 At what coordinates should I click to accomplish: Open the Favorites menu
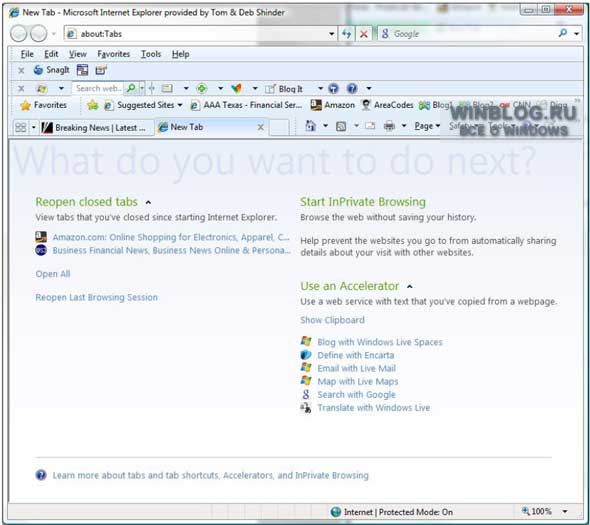tap(114, 54)
